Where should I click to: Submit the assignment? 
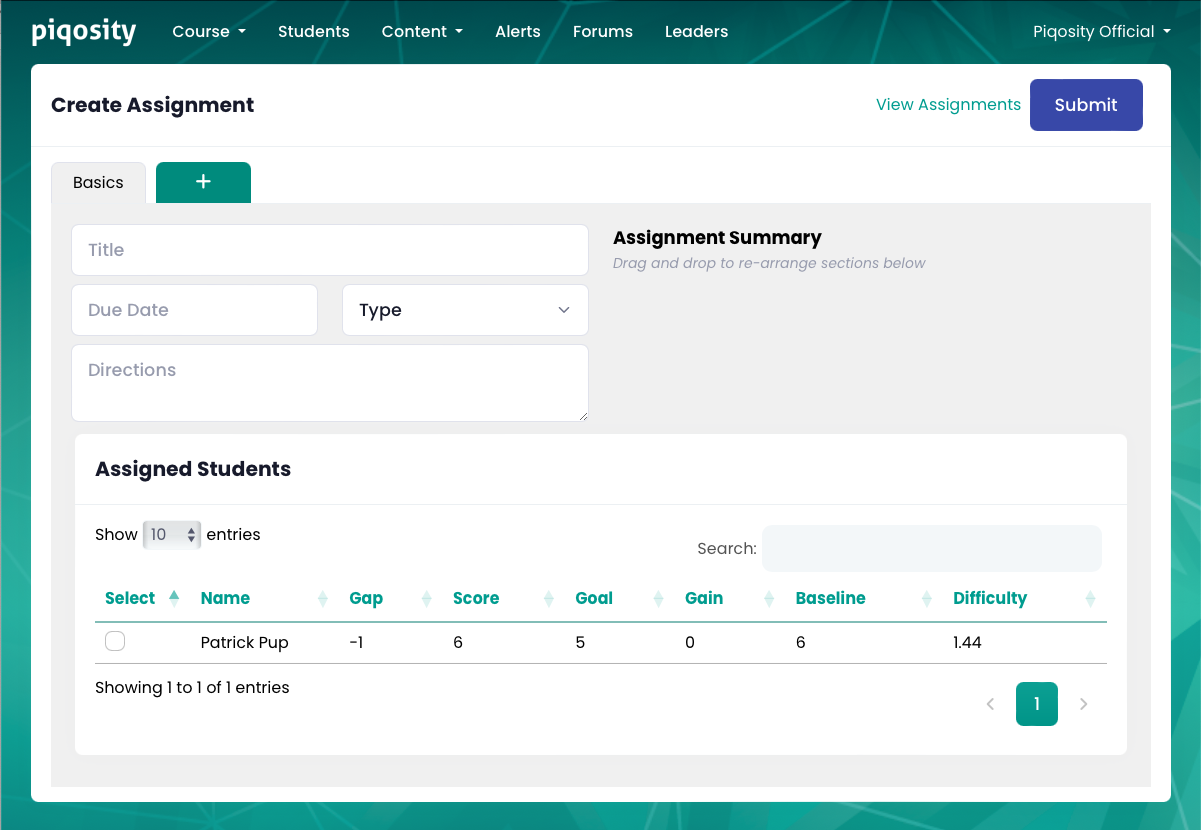1085,105
